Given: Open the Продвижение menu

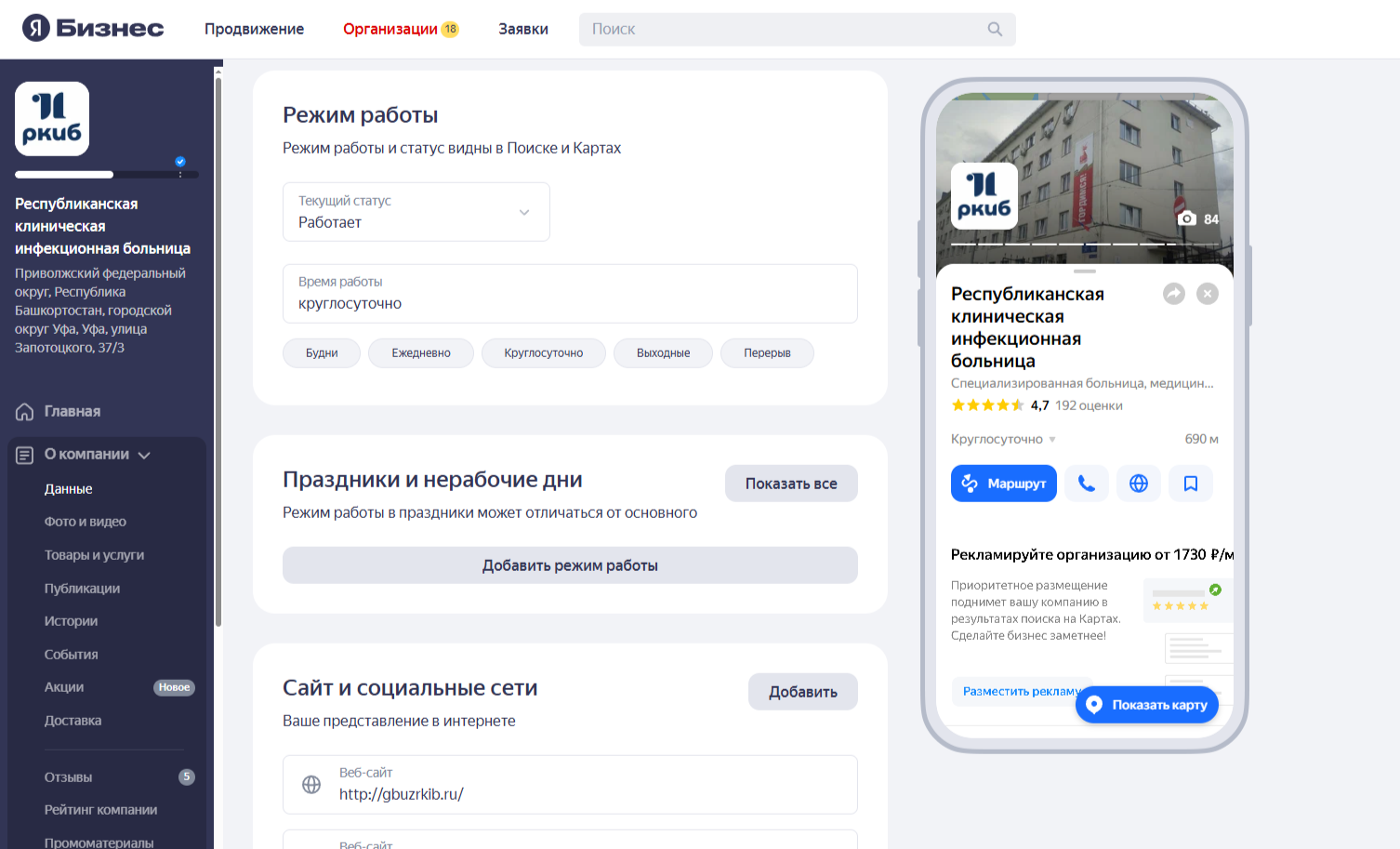Looking at the screenshot, I should pyautogui.click(x=254, y=29).
